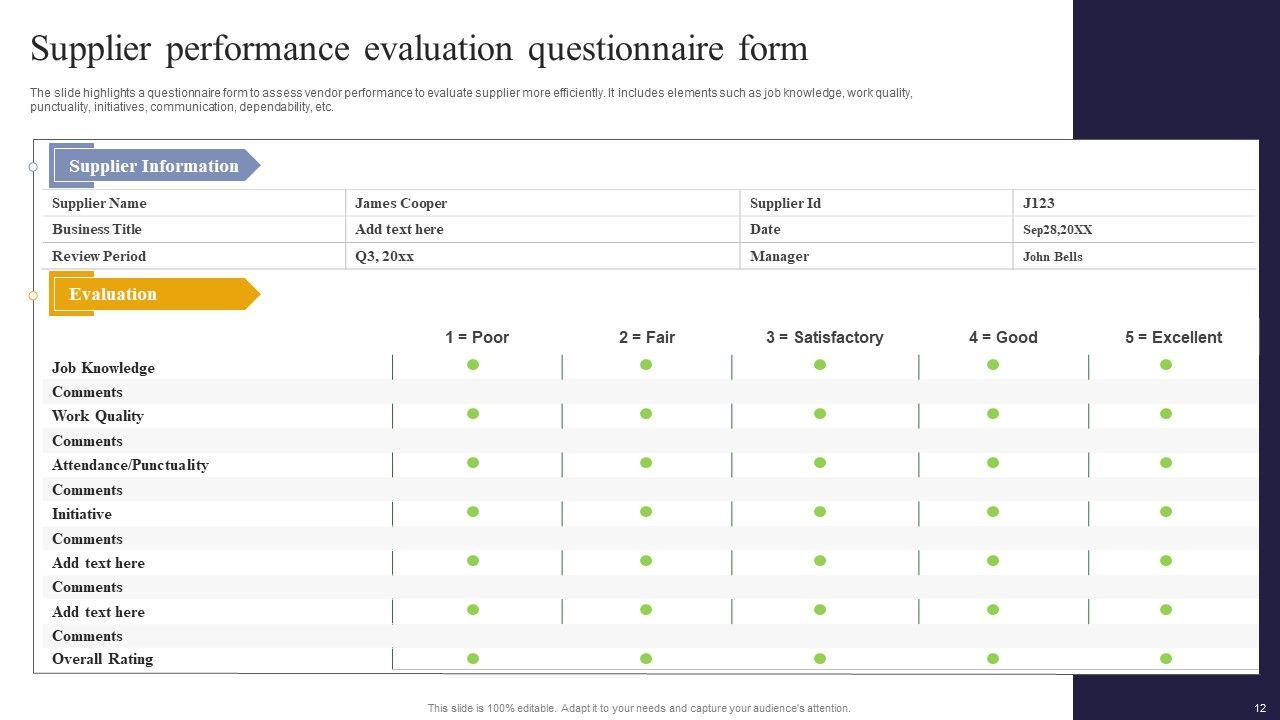Click the '3 = Satisfactory' column header

pos(825,337)
